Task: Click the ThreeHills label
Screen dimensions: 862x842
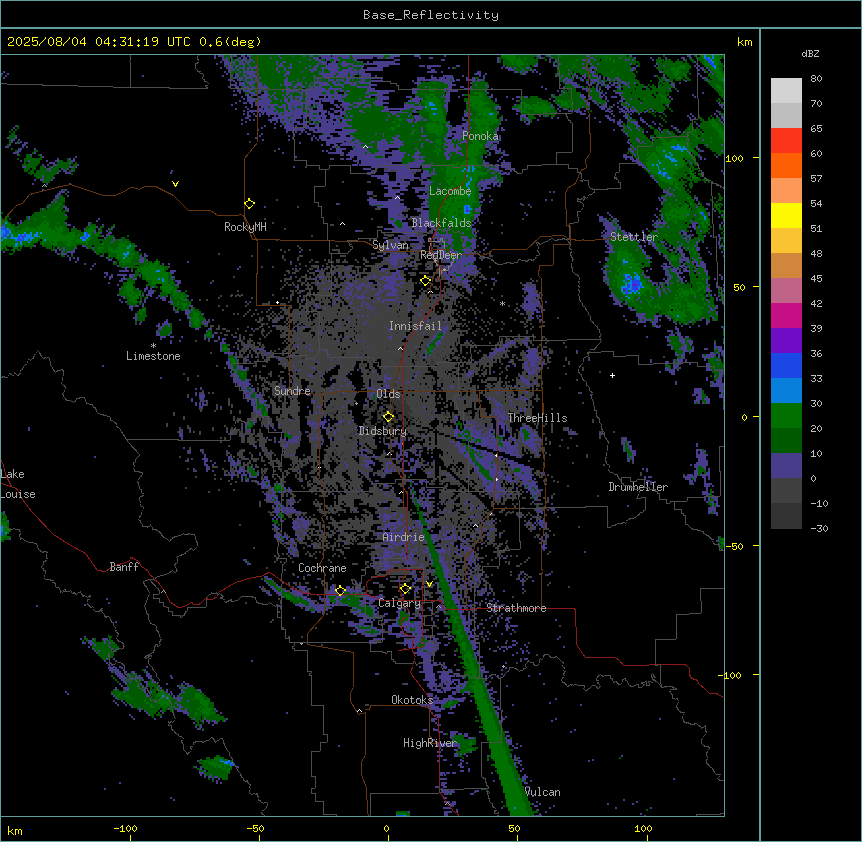Action: coord(537,418)
